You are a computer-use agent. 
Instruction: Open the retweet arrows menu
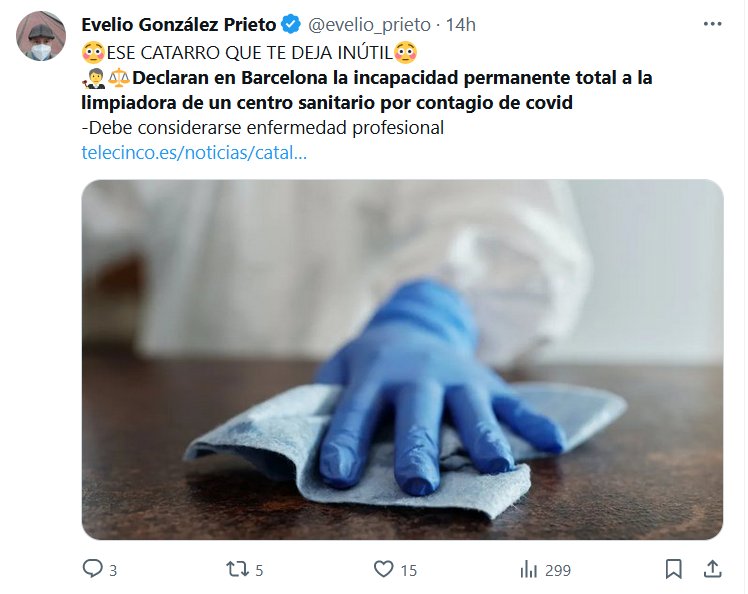click(237, 569)
